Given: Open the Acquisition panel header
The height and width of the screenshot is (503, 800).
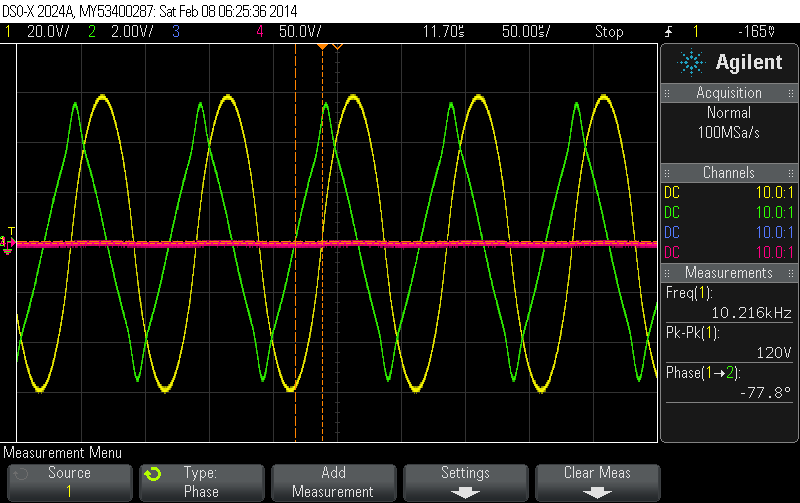Looking at the screenshot, I should click(729, 93).
